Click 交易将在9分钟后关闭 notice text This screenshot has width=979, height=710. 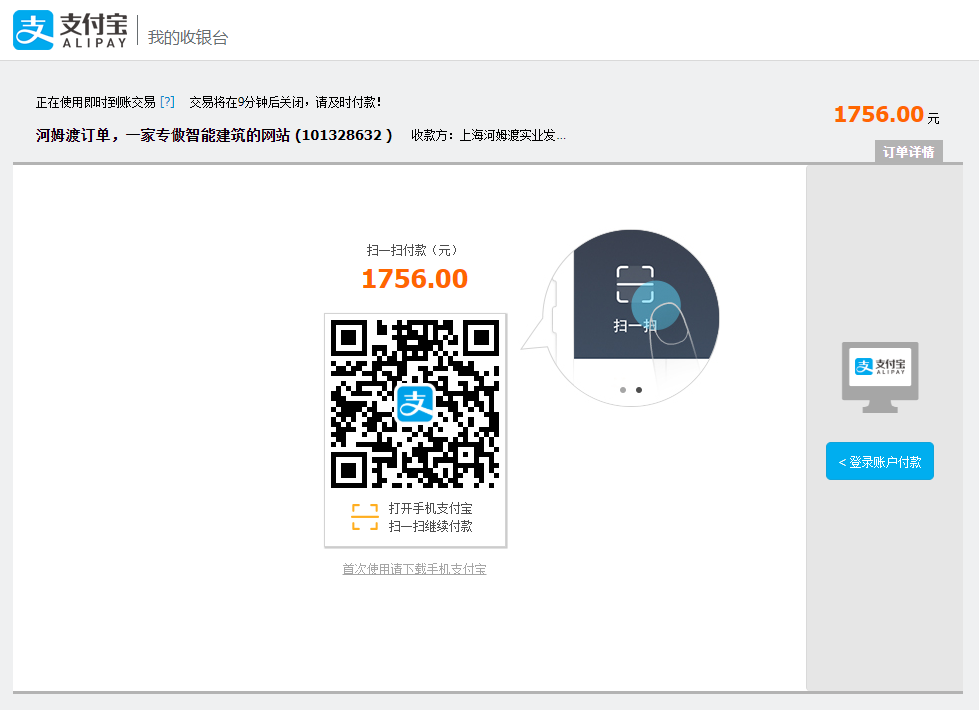click(285, 102)
